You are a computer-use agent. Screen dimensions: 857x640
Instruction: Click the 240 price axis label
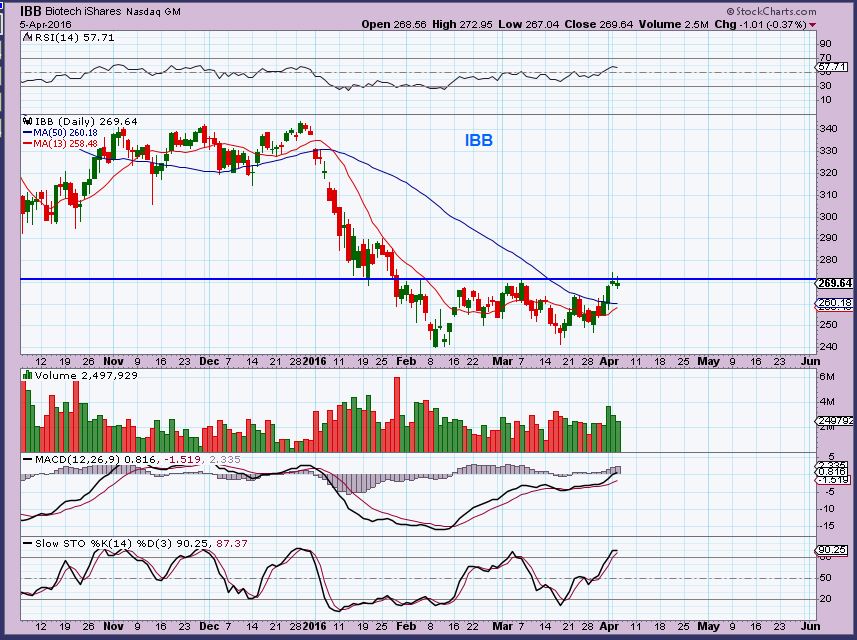829,347
